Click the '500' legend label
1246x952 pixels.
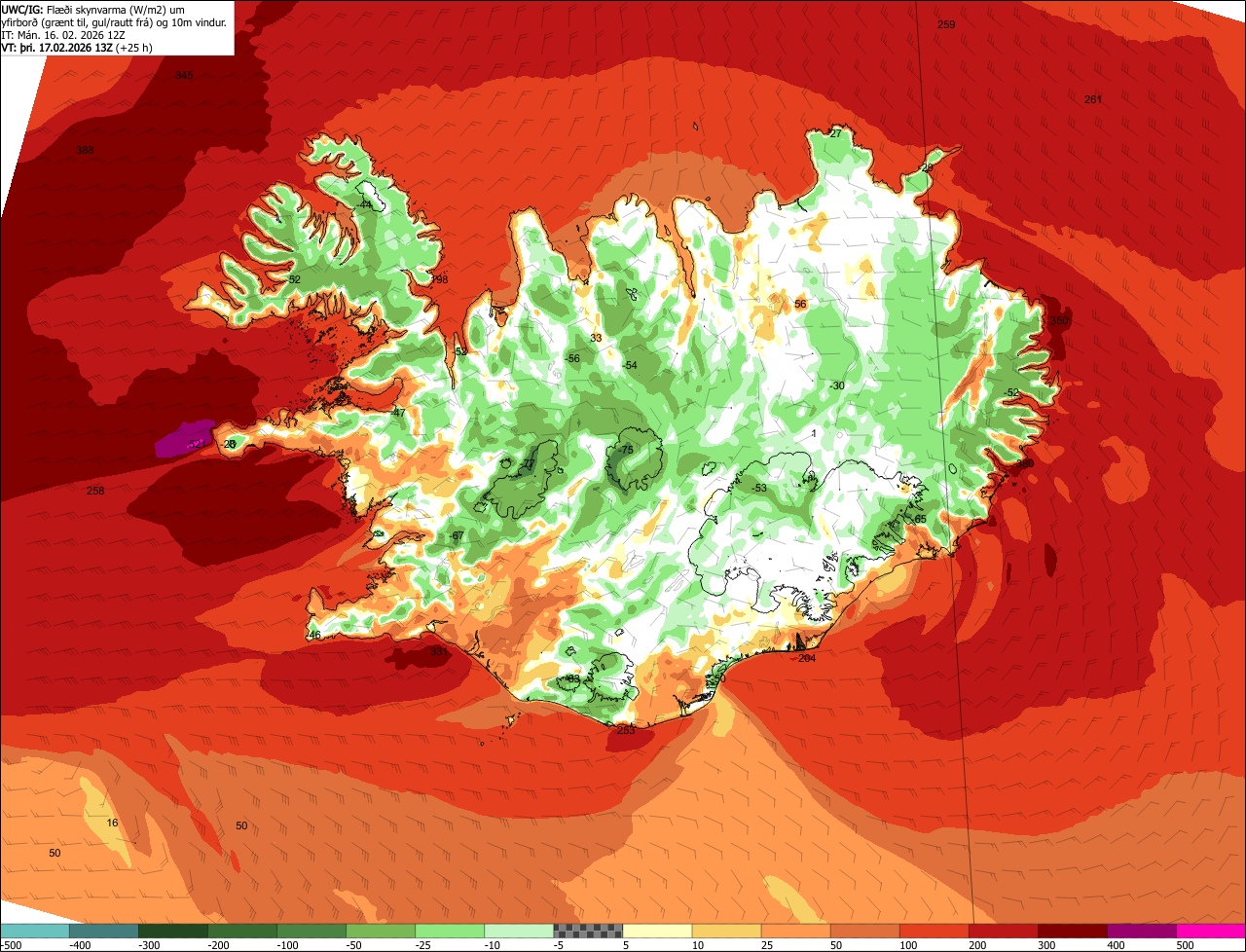click(1186, 944)
